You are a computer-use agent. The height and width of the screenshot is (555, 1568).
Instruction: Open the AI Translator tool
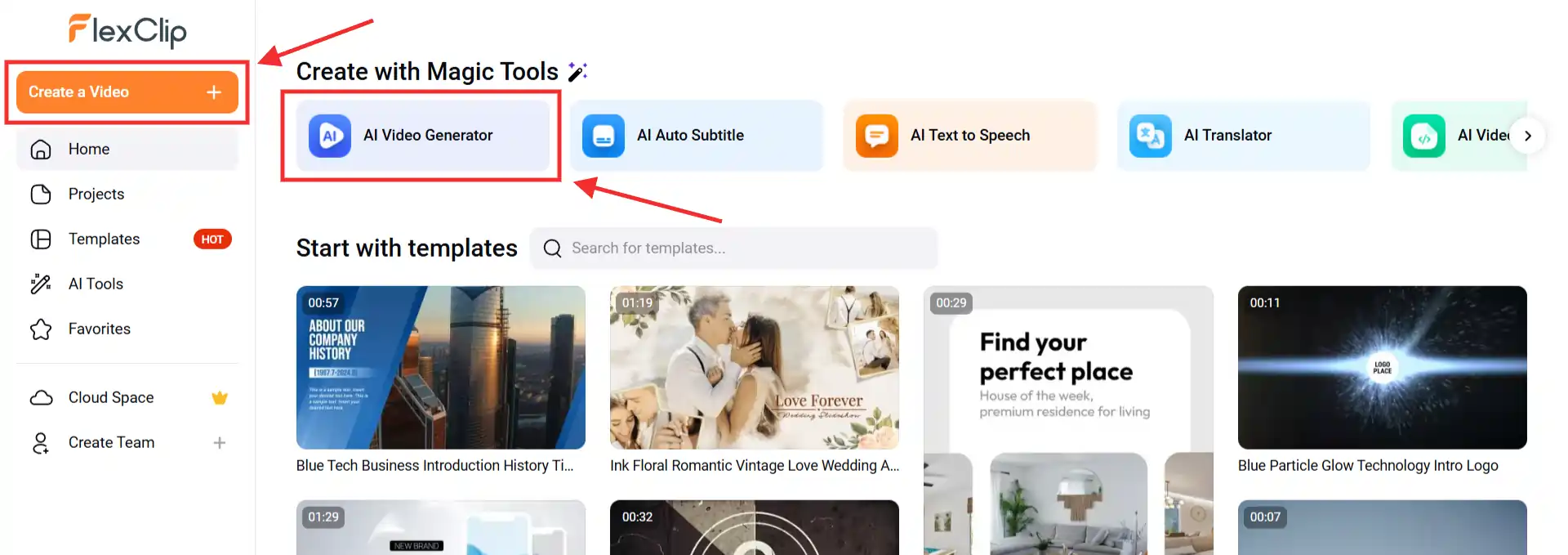point(1244,136)
